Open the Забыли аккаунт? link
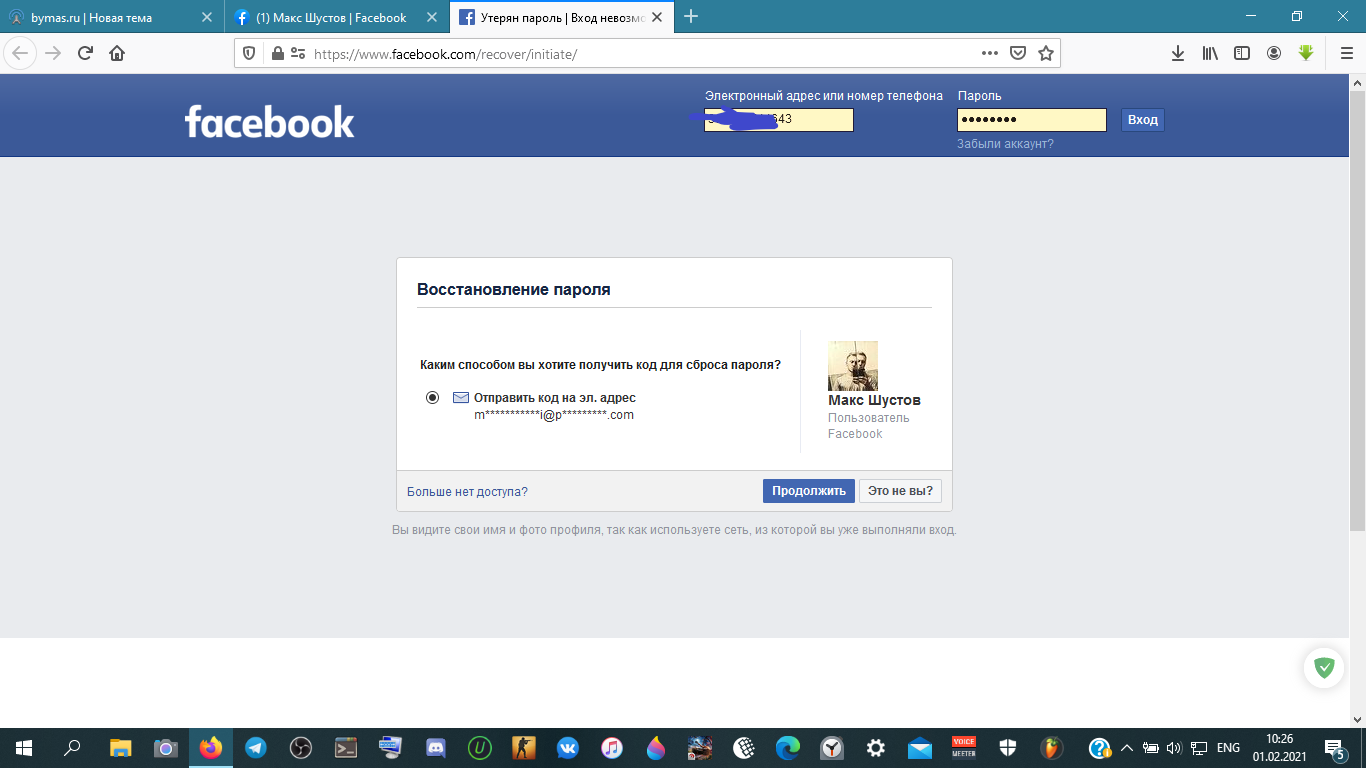The width and height of the screenshot is (1366, 768). tap(1005, 144)
